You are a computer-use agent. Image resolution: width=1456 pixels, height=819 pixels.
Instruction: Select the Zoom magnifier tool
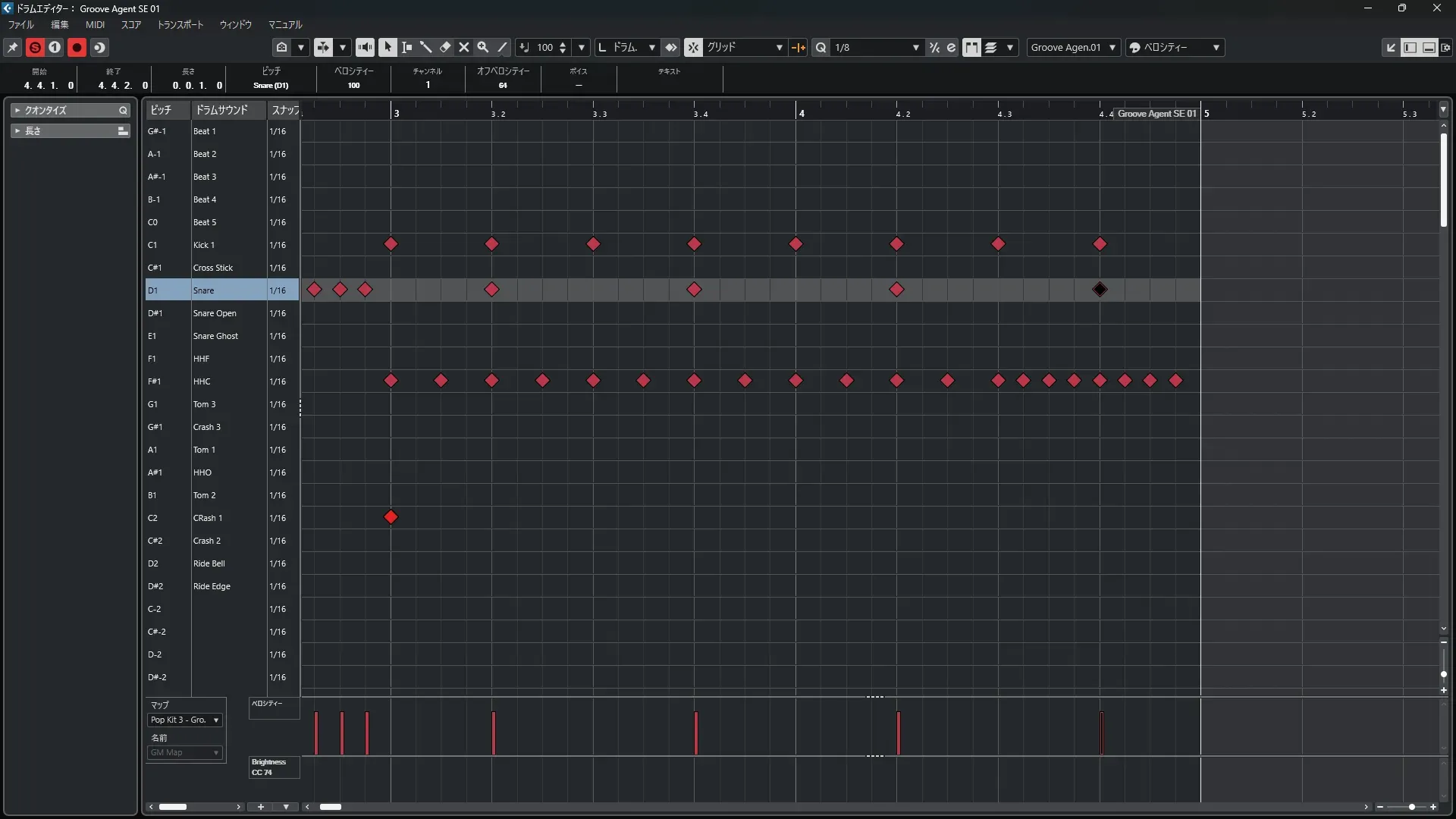pyautogui.click(x=483, y=47)
